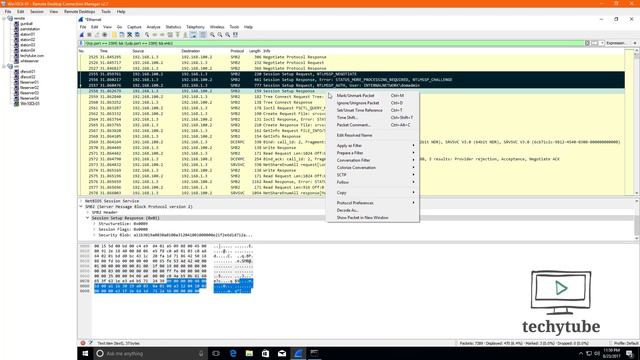
Task: Select station01 in server tree
Action: (28, 34)
